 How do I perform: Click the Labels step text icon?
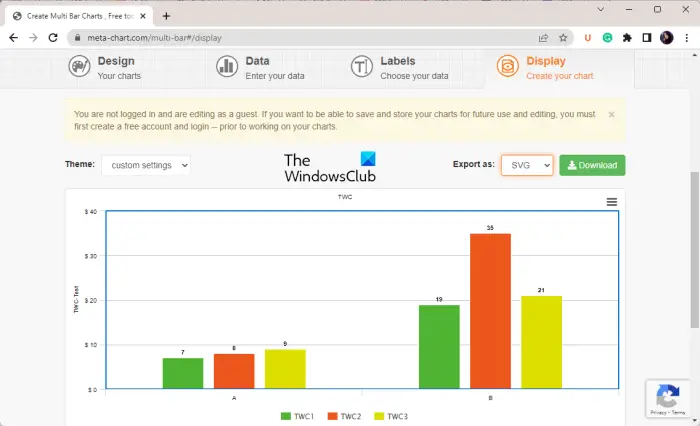pos(361,67)
